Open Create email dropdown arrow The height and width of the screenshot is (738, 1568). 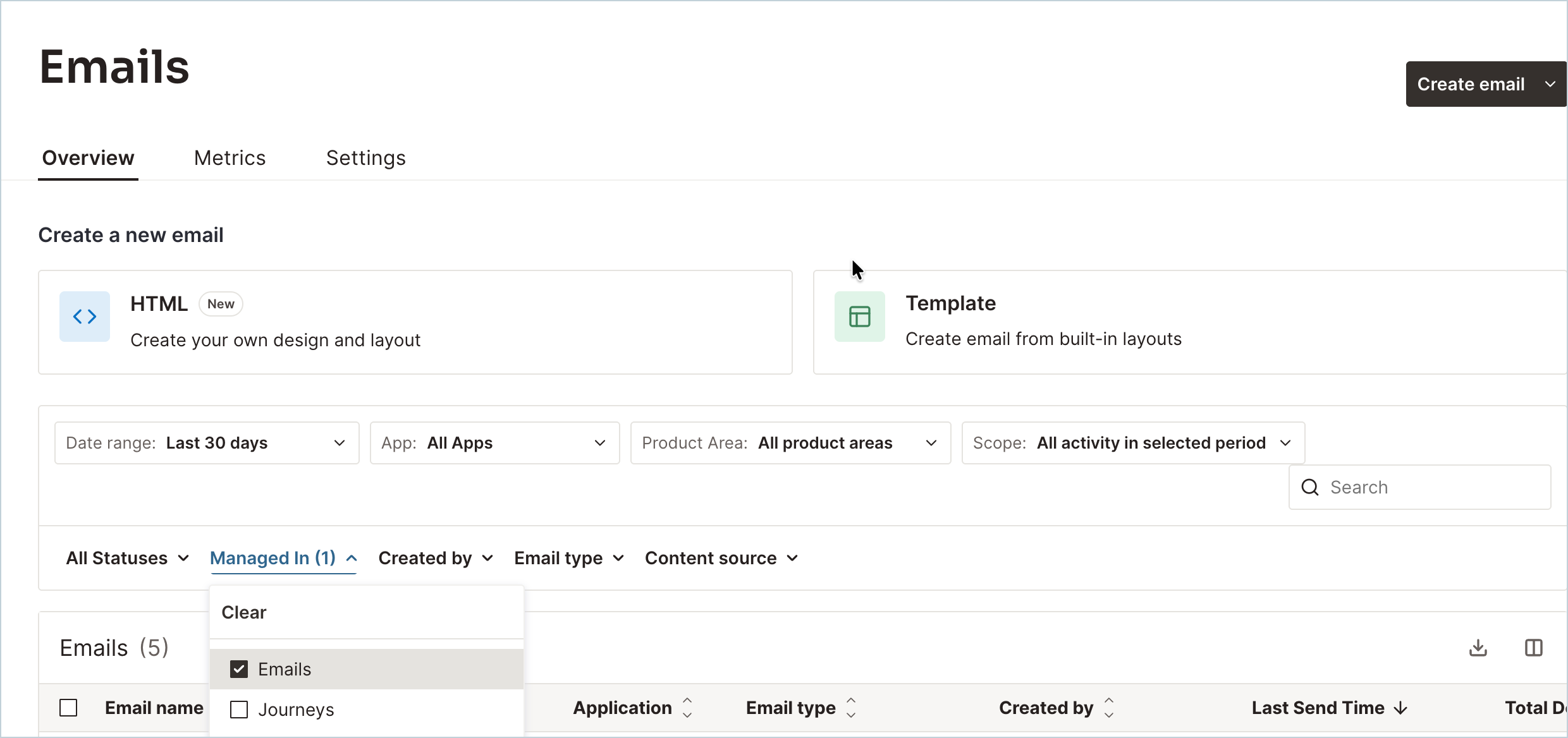(1550, 84)
